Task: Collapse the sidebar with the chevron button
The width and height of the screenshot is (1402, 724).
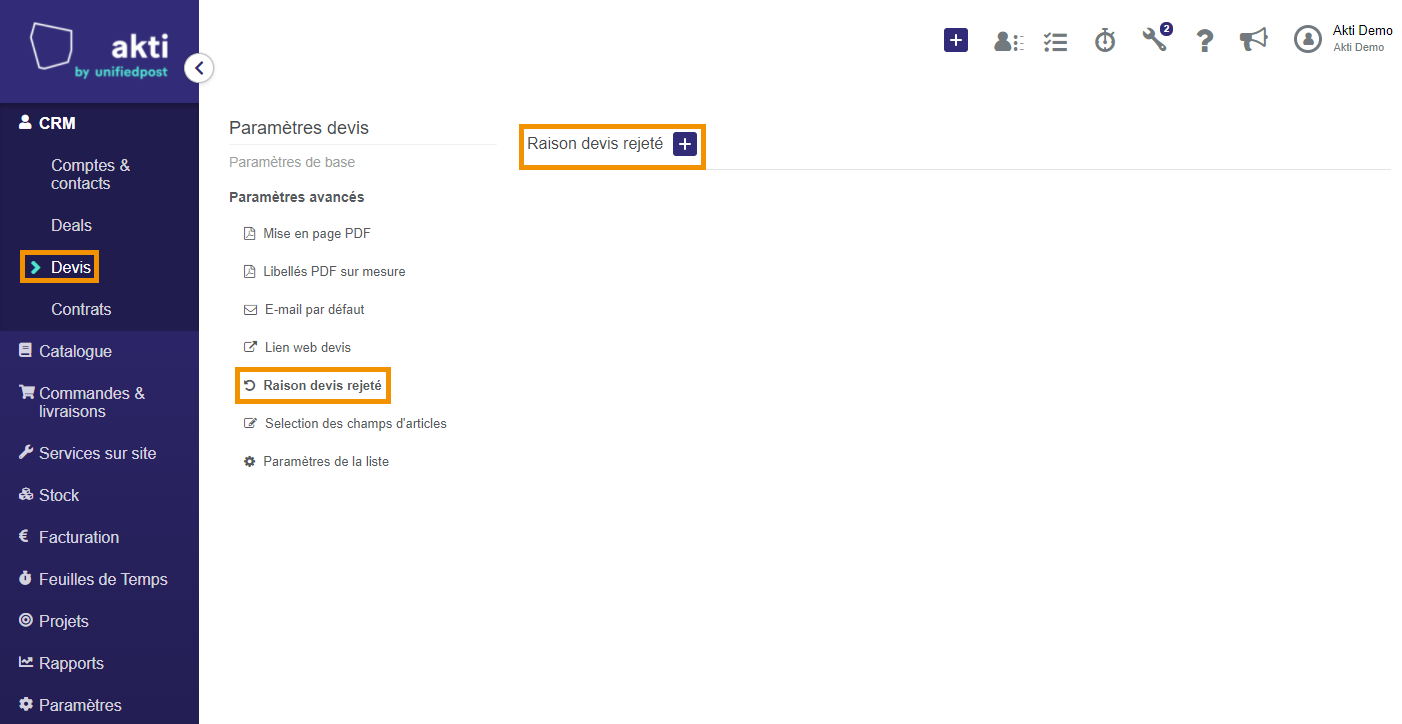Action: (x=199, y=68)
